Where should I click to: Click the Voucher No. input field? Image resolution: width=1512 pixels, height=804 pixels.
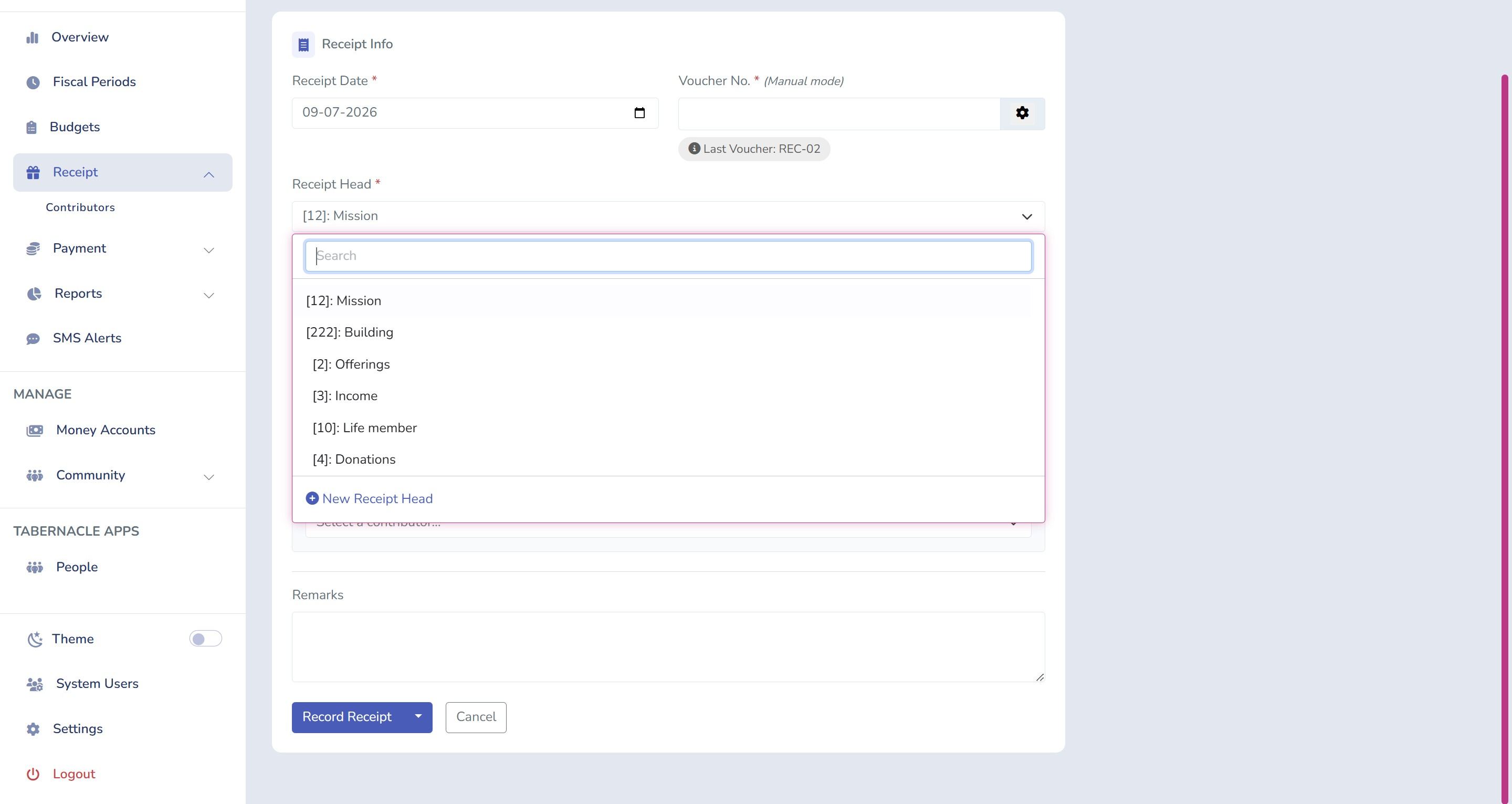click(x=839, y=113)
